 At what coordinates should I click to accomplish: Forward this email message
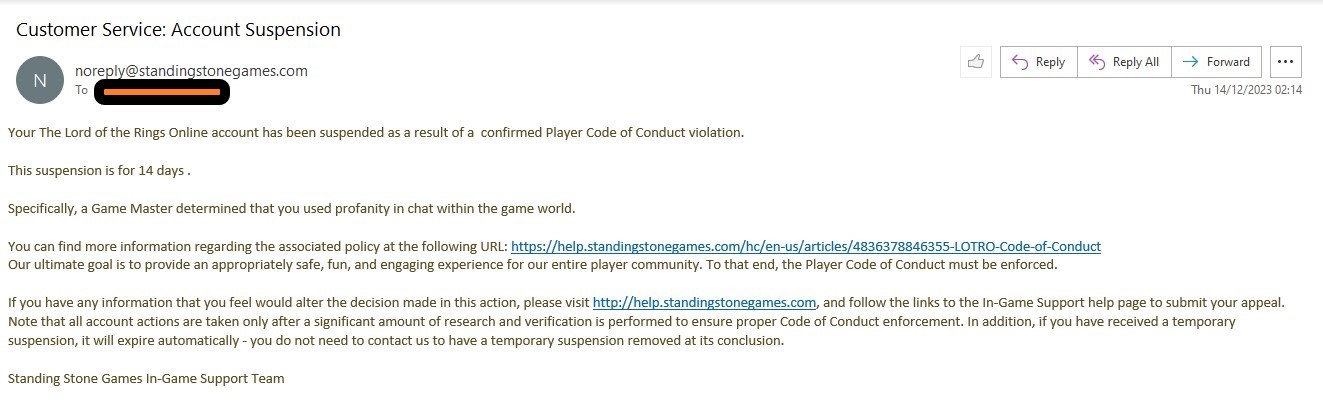(x=1216, y=62)
